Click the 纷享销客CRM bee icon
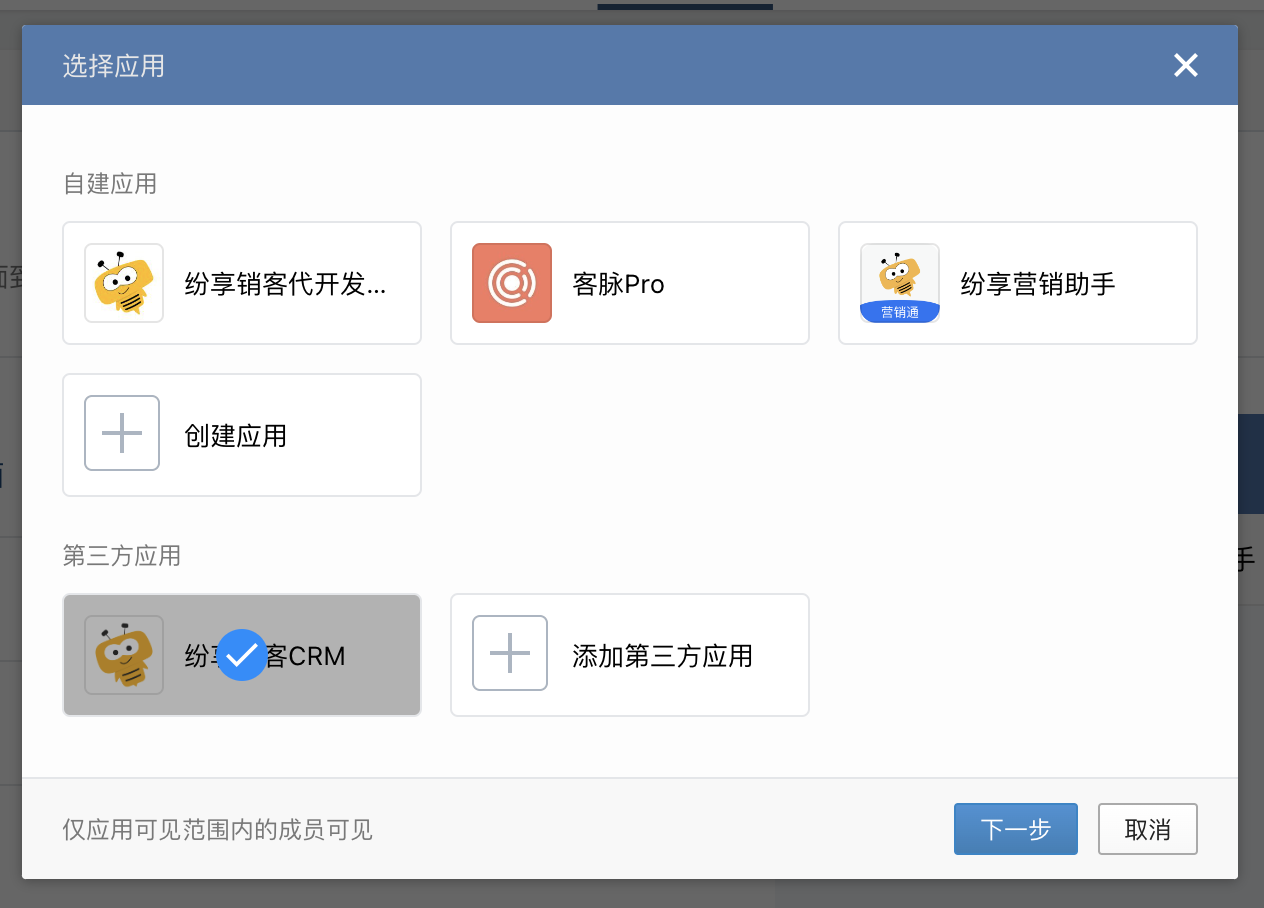The image size is (1264, 908). (124, 655)
